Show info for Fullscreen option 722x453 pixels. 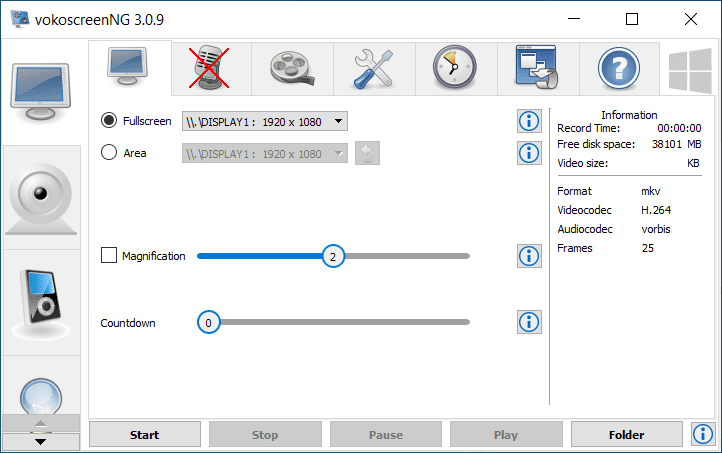click(x=529, y=121)
